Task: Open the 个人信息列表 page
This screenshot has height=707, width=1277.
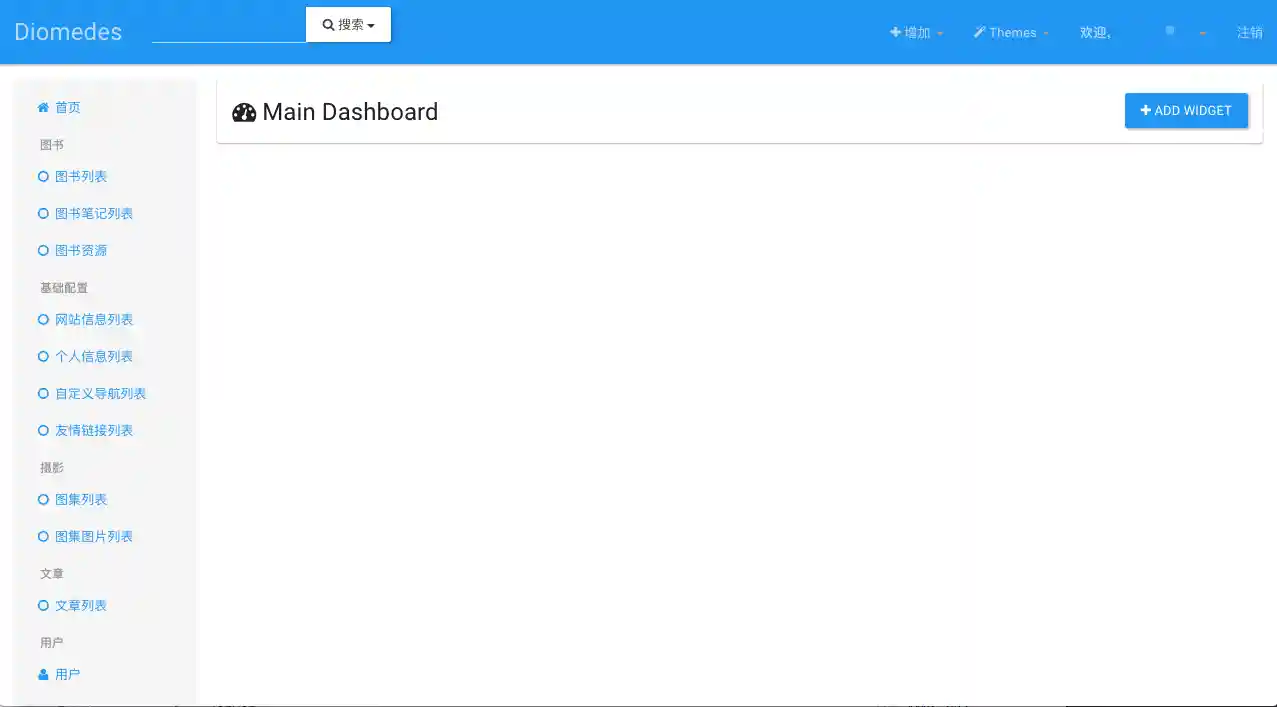Action: coord(94,356)
